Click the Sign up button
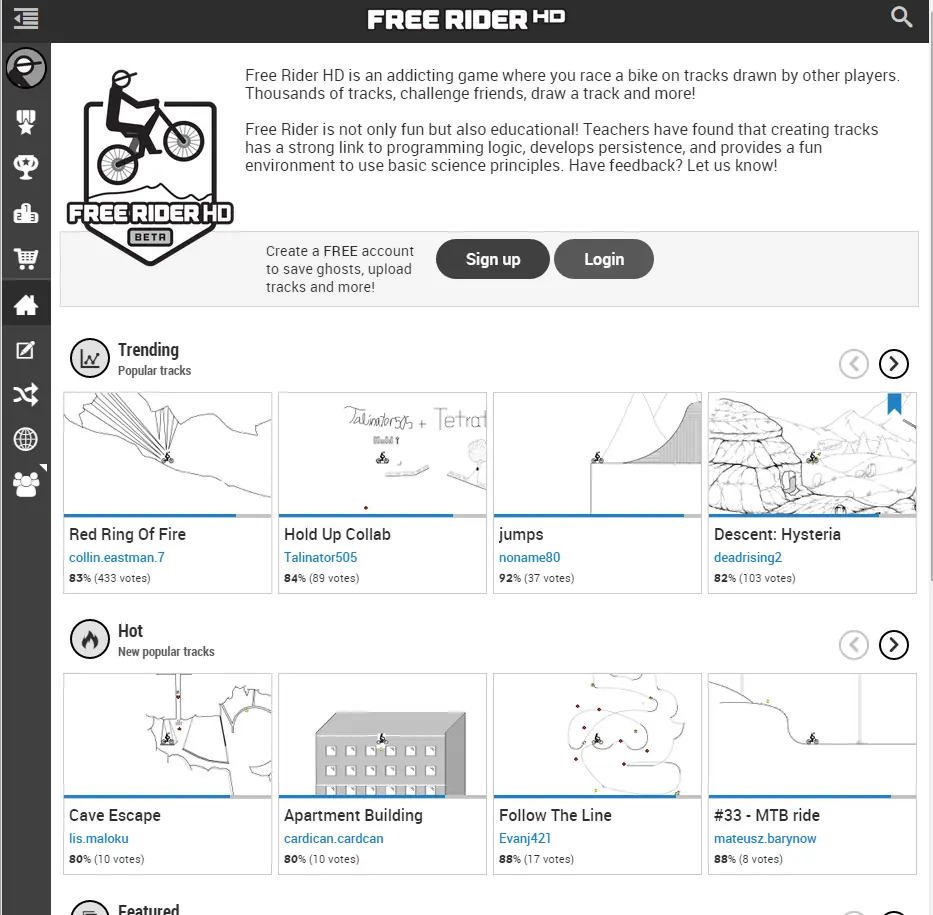Viewport: 933px width, 915px height. click(x=492, y=259)
